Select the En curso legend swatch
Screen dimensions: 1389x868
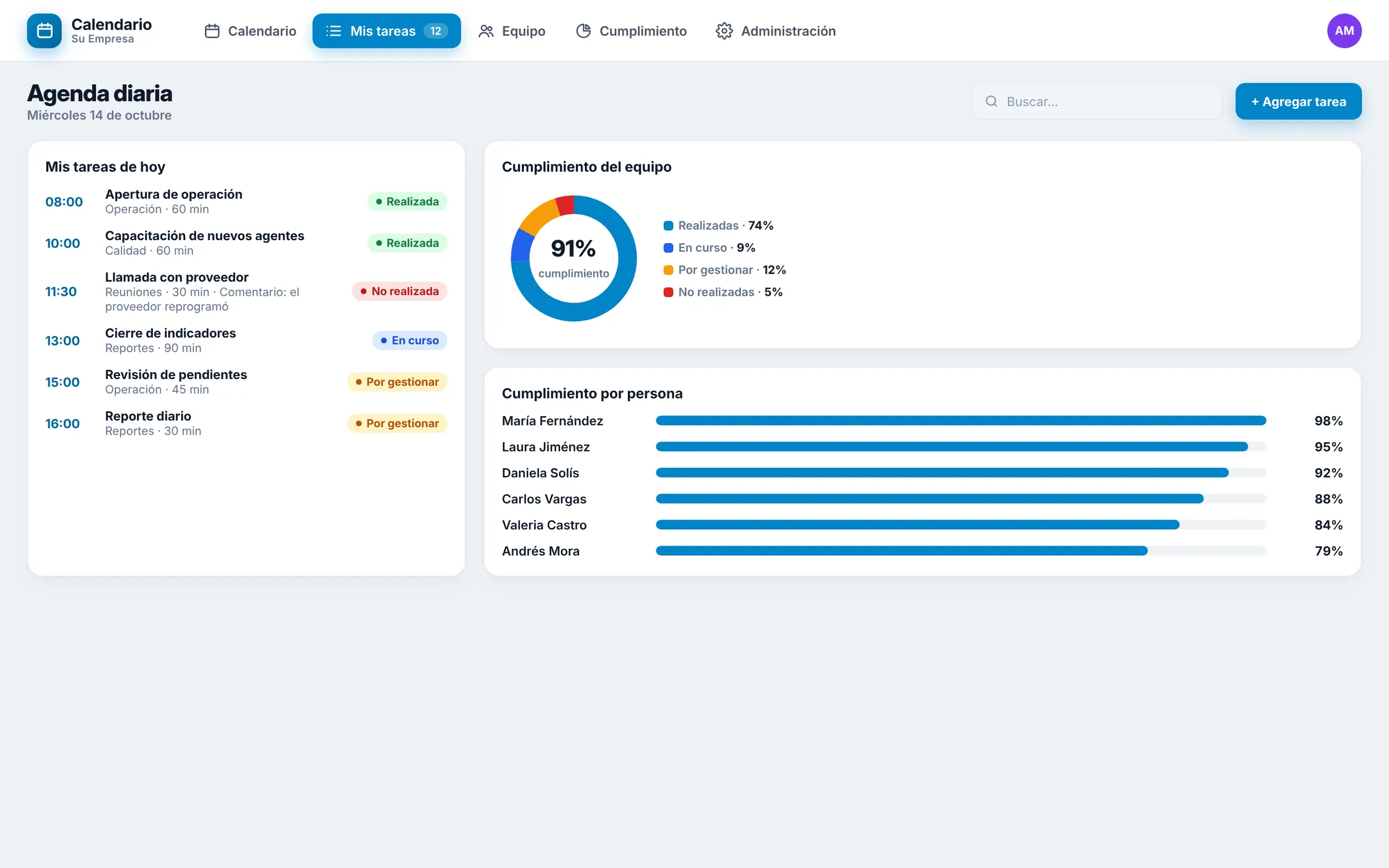click(668, 248)
